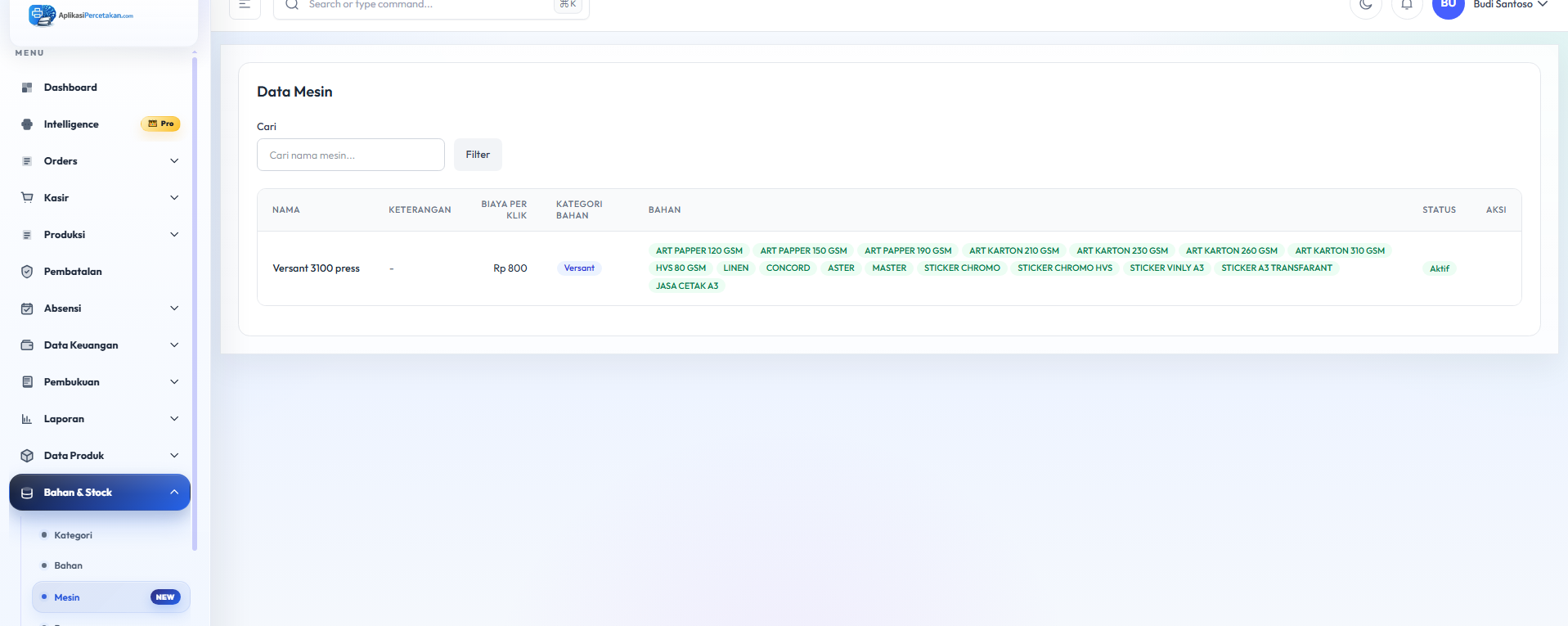Click the Dashboard sidebar icon
This screenshot has height=626, width=1568.
click(x=27, y=88)
